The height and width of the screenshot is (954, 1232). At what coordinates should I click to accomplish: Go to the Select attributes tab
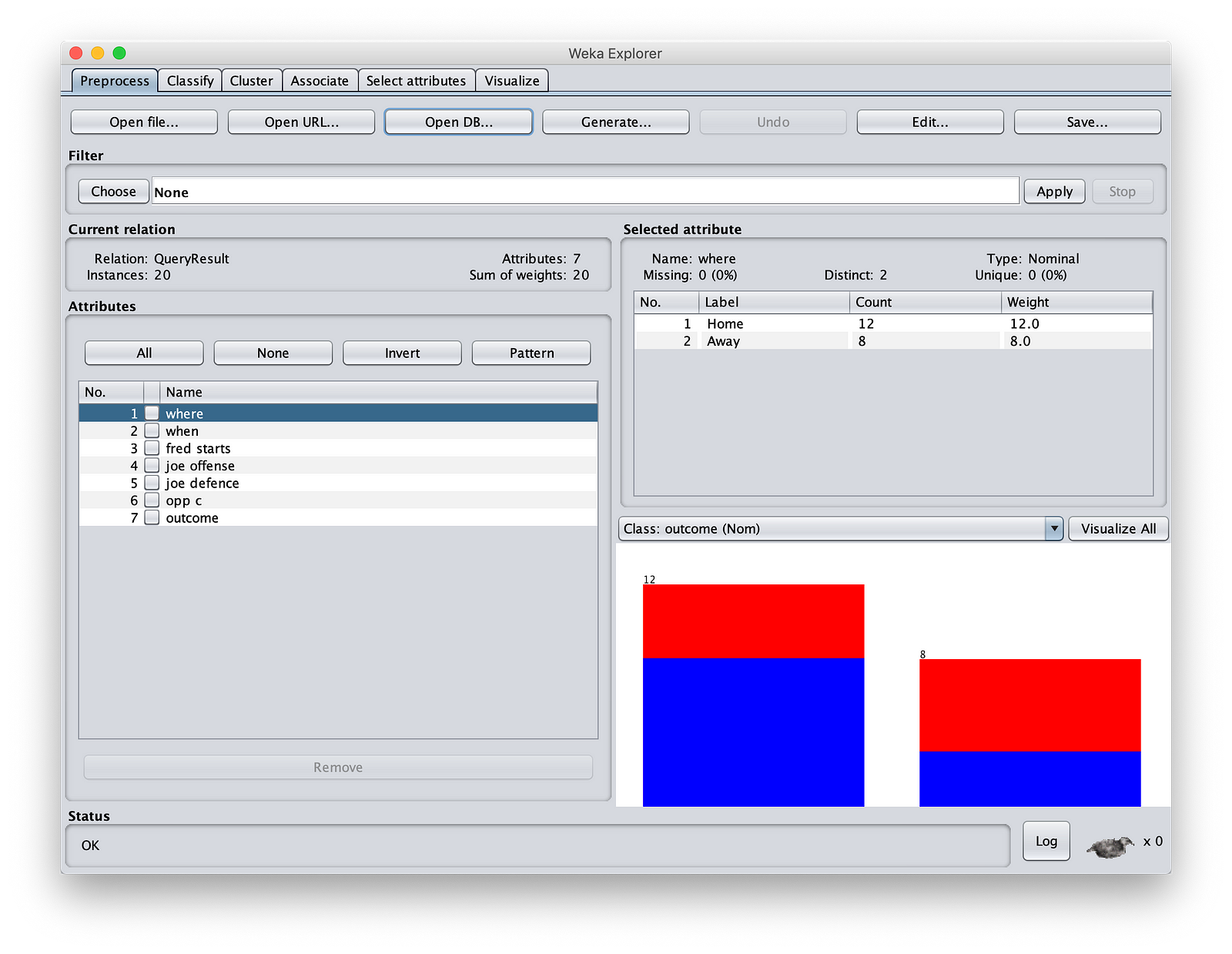pos(416,81)
